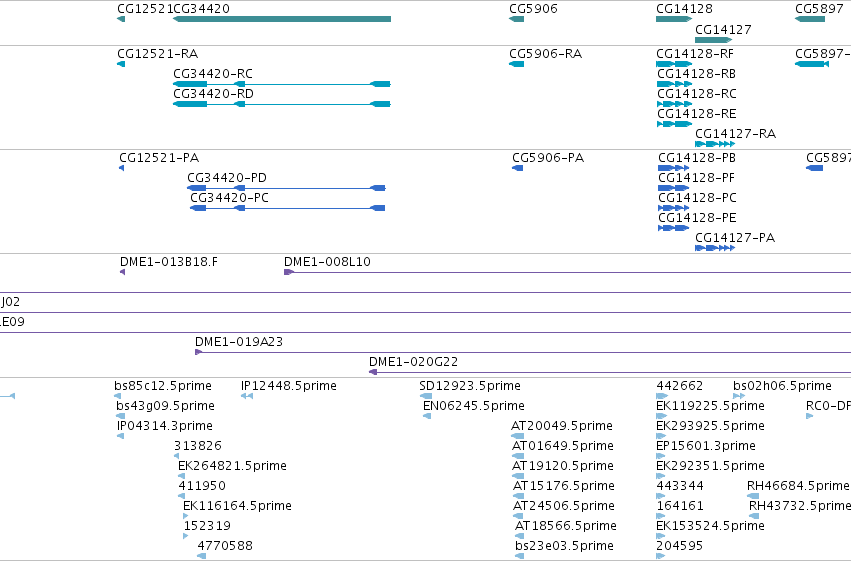Click the AT15176.5prime EST label
The image size is (851, 561).
[564, 486]
